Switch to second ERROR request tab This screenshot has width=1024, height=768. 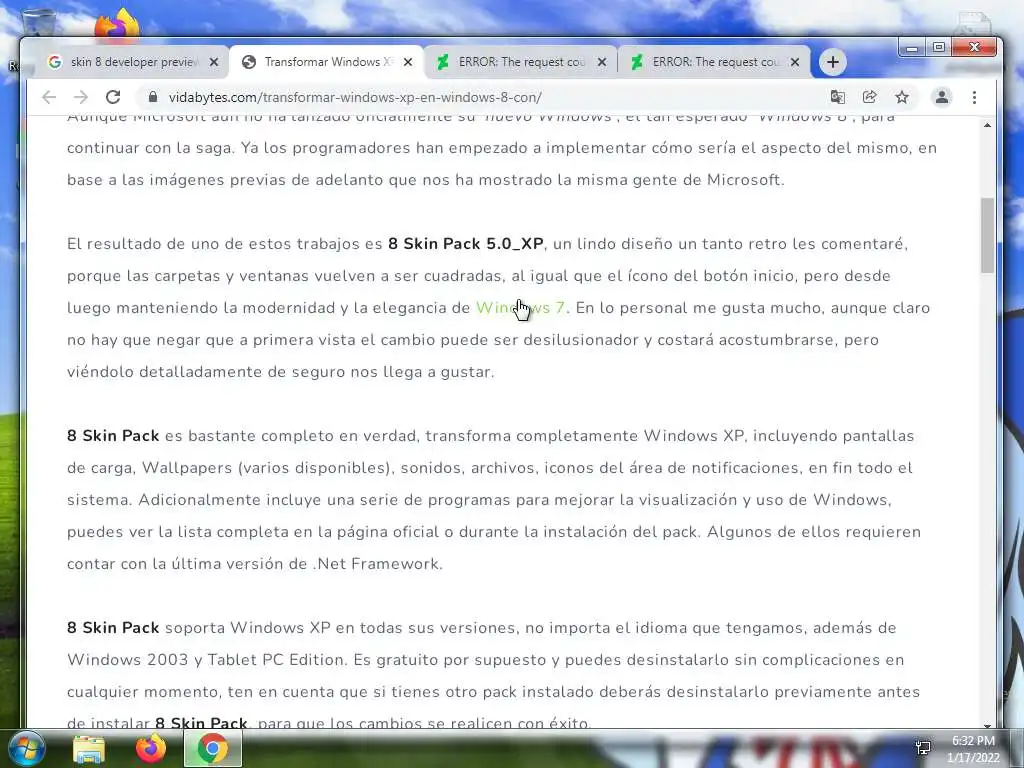[x=714, y=62]
